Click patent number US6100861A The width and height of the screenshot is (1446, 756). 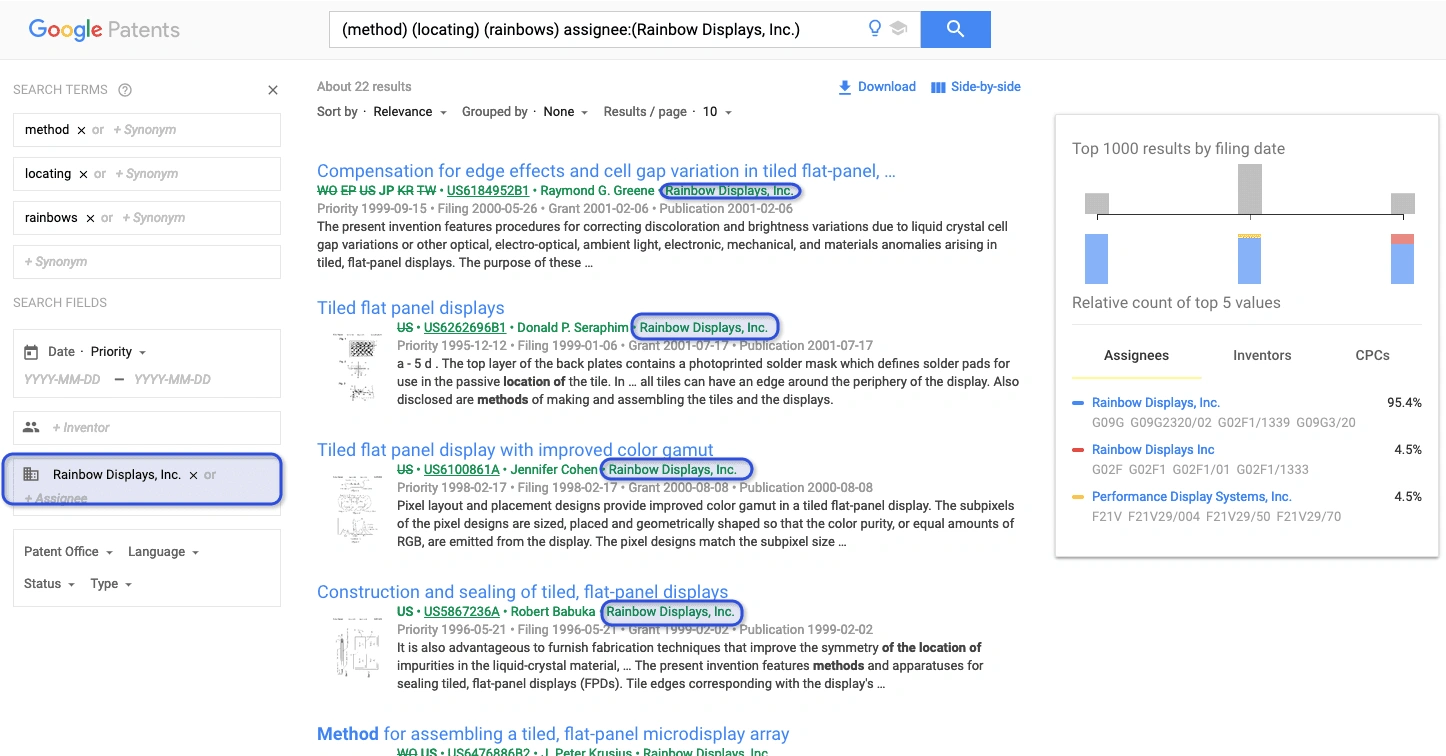click(x=462, y=470)
